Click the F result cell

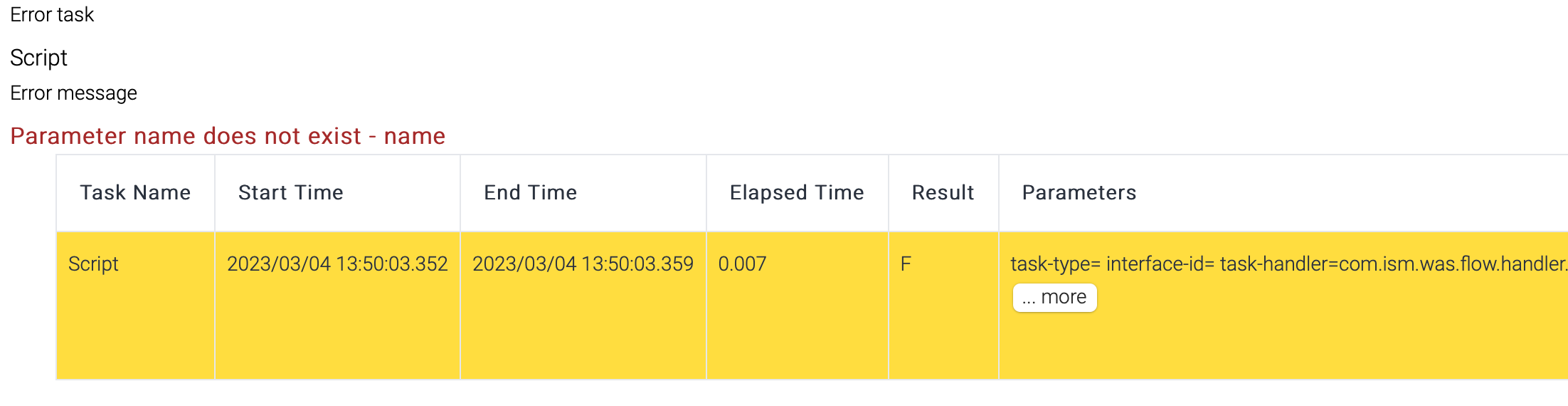906,264
